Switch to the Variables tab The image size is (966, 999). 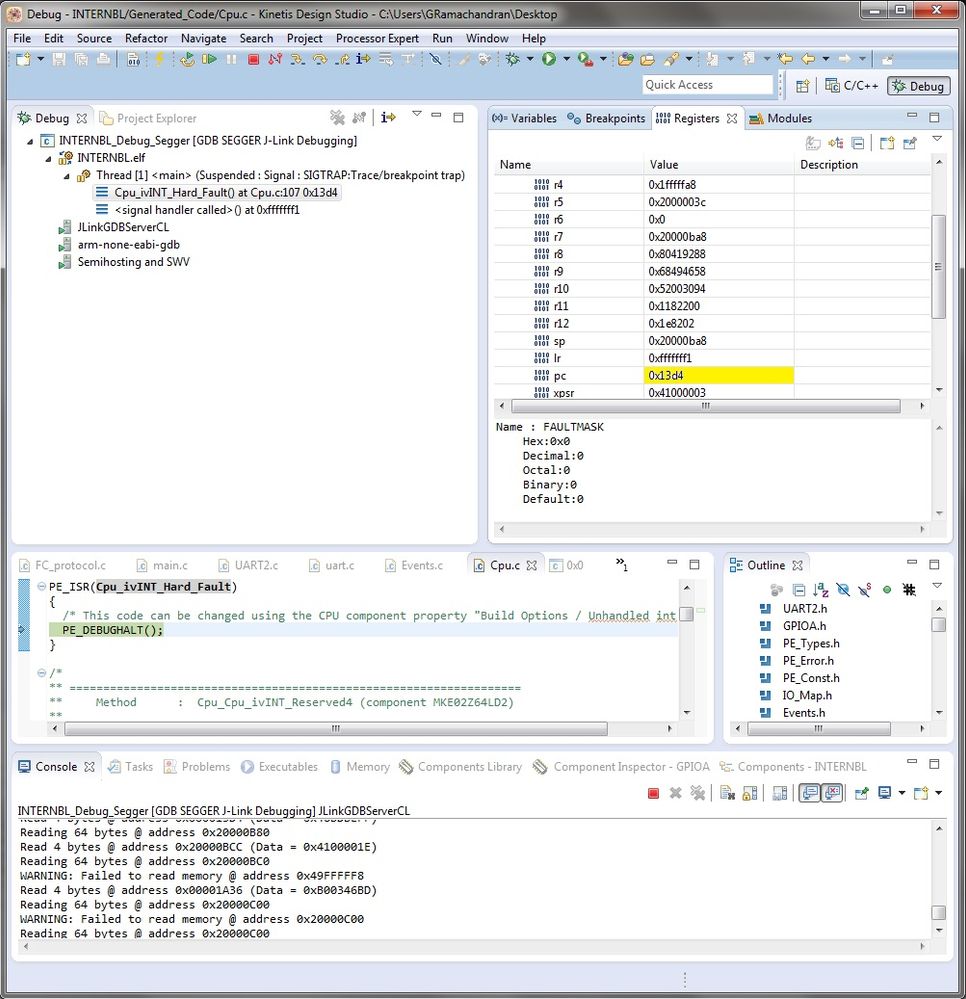click(x=525, y=119)
